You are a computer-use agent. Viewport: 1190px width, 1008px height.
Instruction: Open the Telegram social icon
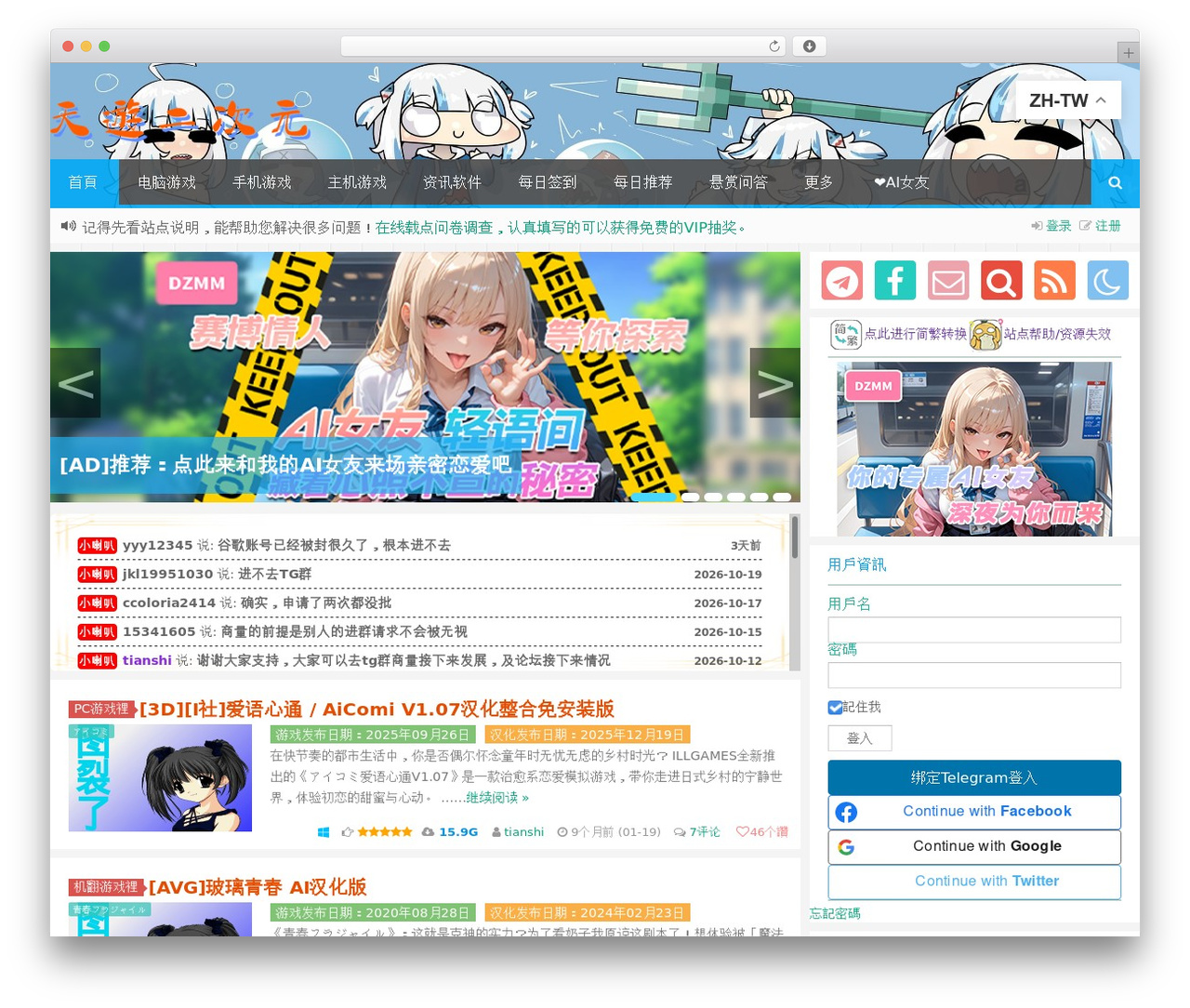click(842, 280)
